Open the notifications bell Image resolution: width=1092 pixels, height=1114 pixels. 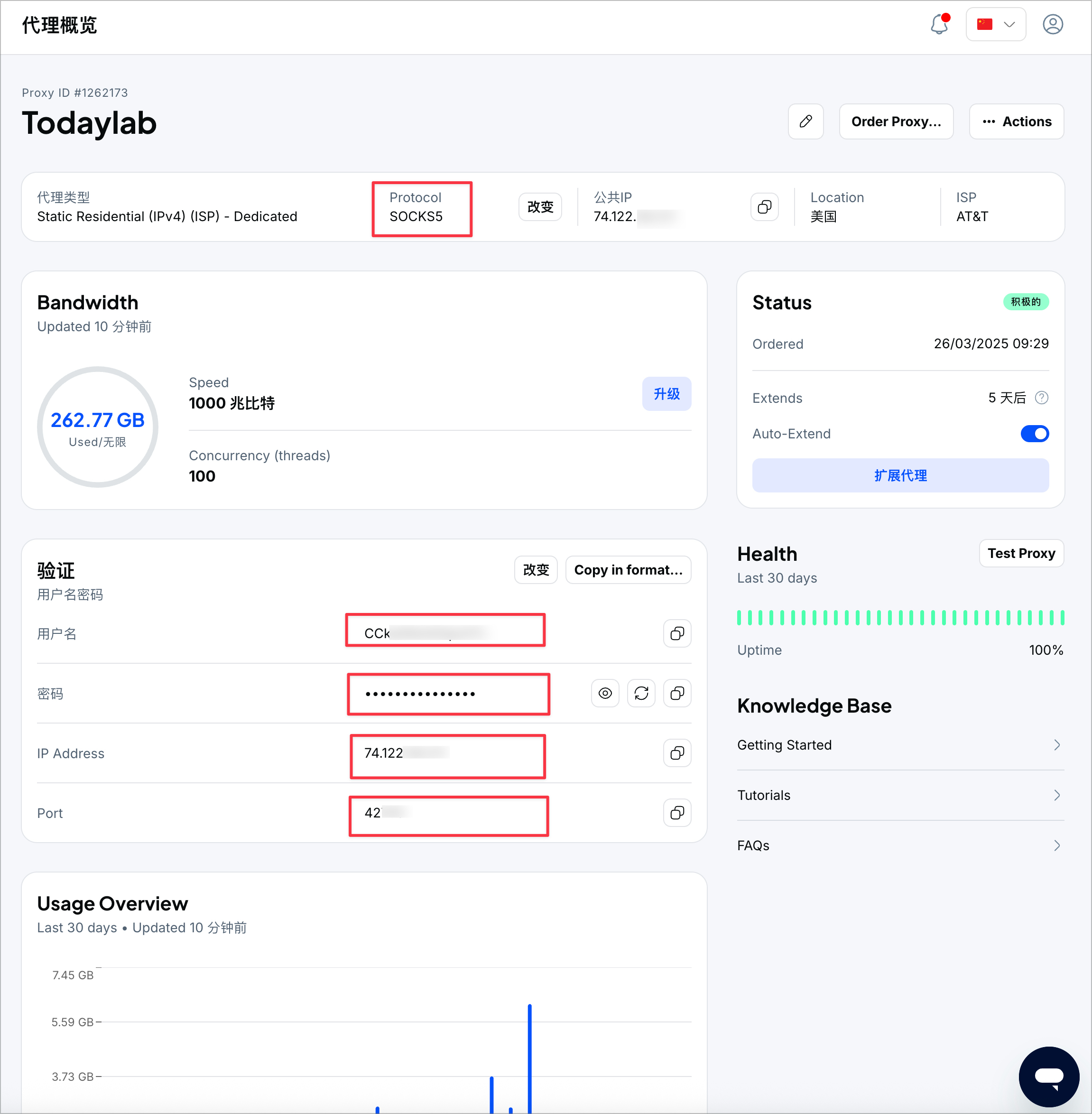click(939, 25)
